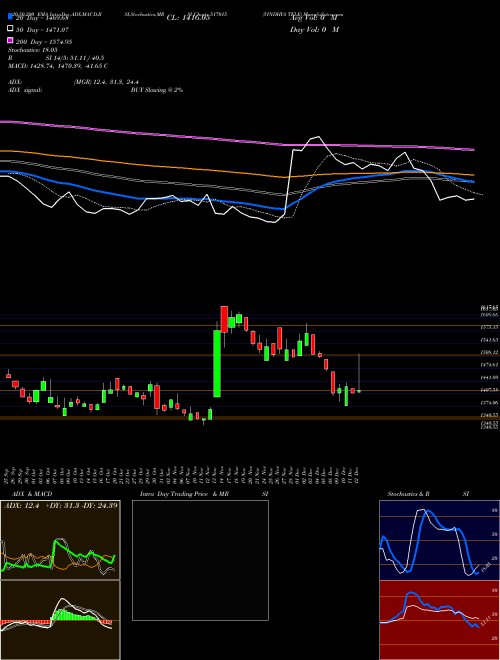This screenshot has height=660, width=500.
Task: Click the magenta 200 Day legend swatch
Action: tap(11, 41)
